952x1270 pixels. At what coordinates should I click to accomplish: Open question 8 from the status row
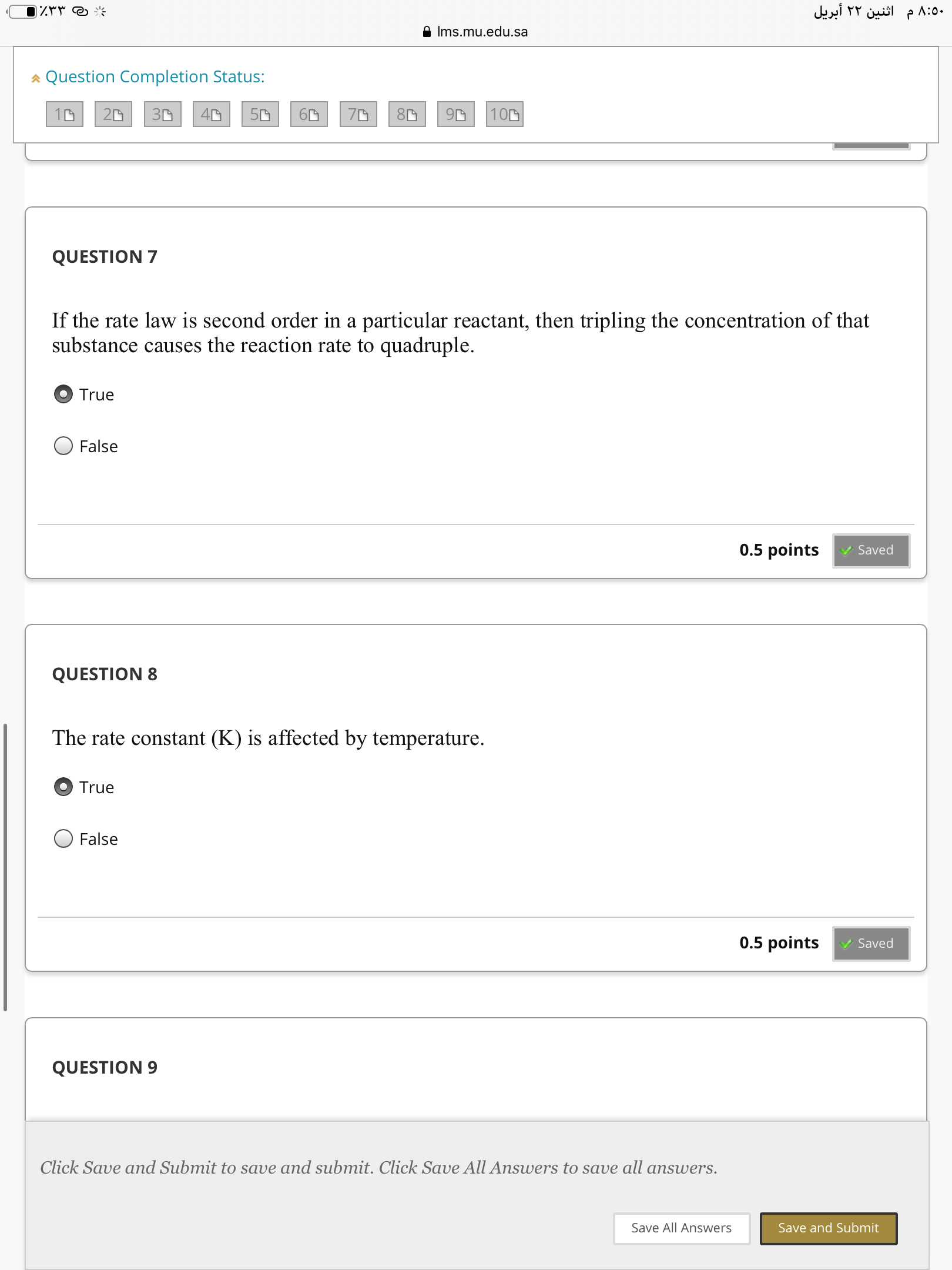pos(408,115)
